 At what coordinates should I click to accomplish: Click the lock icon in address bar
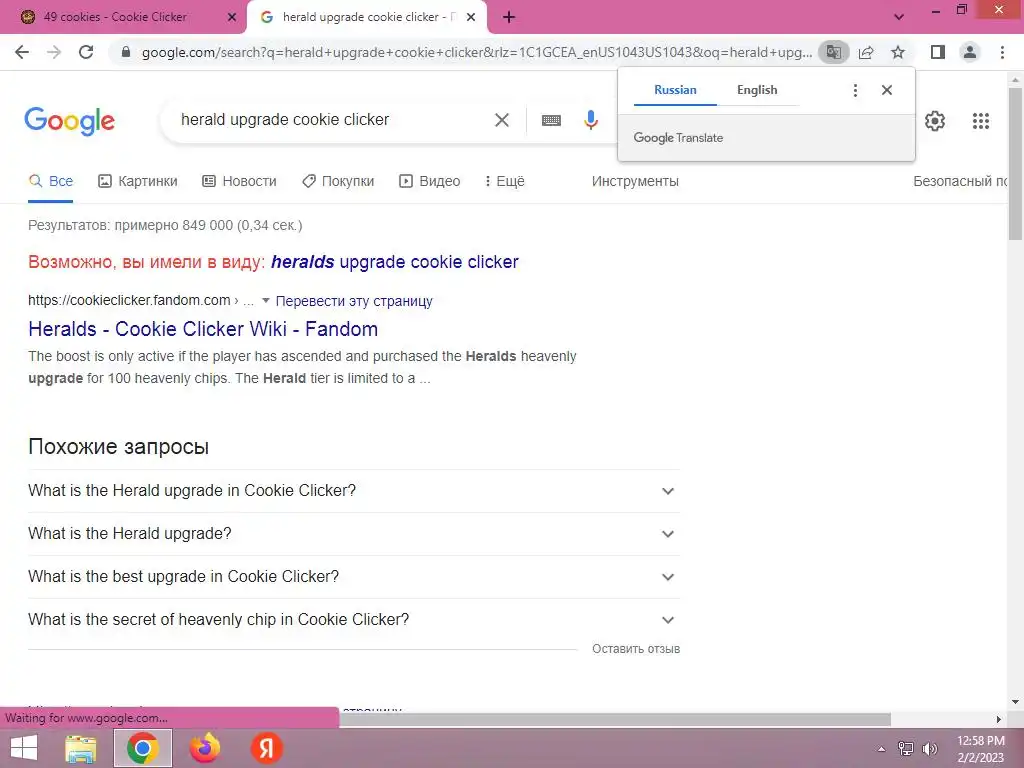126,52
